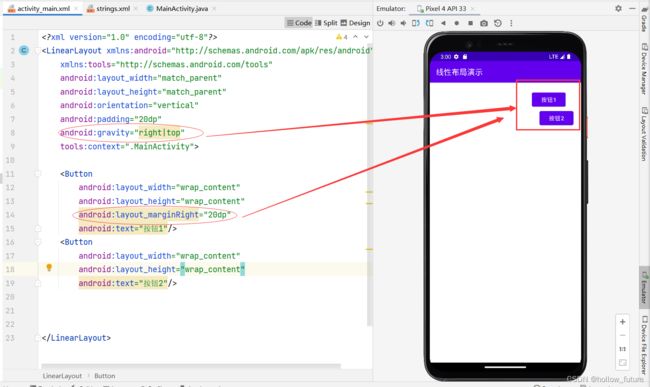Click the emulator power button icon
Image resolution: width=650 pixels, height=387 pixels.
click(380, 23)
